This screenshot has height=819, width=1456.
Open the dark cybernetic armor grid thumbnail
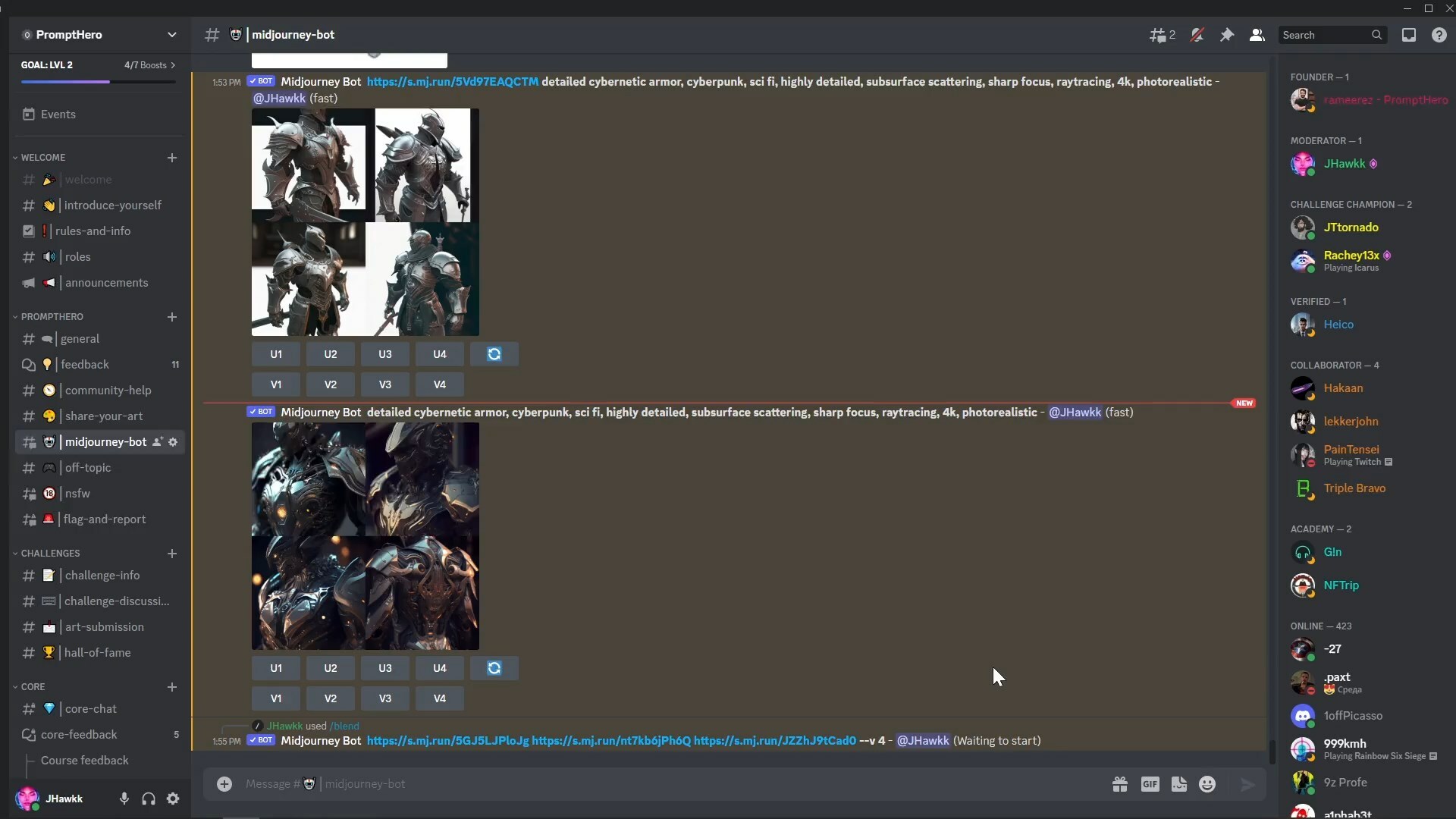click(366, 536)
